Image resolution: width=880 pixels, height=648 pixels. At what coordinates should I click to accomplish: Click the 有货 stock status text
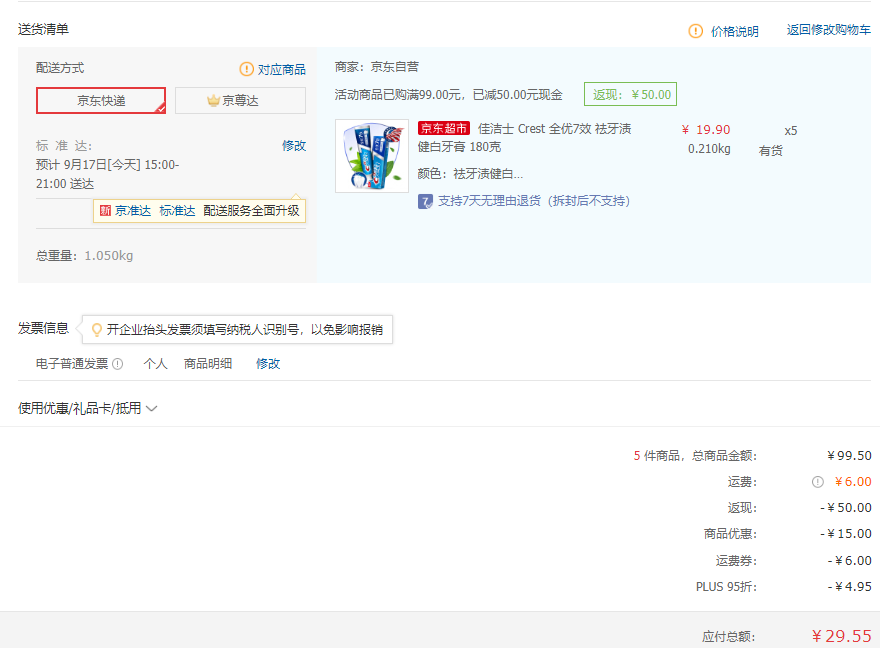point(771,151)
